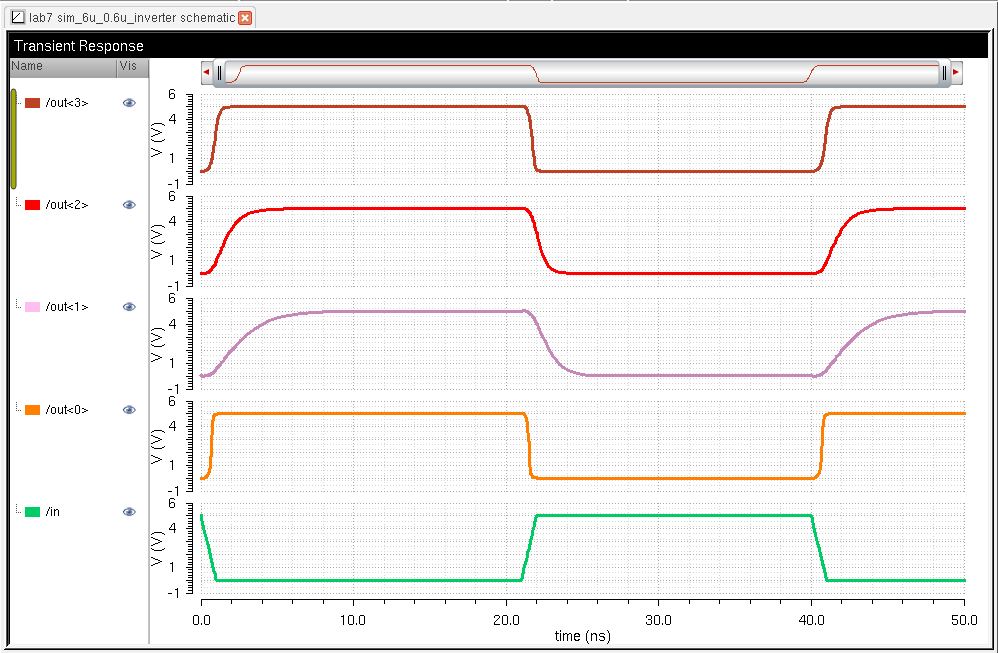The image size is (998, 653).
Task: Select the lab7 sim_6u_0.6u_inverter schematic tab
Action: pos(132,18)
